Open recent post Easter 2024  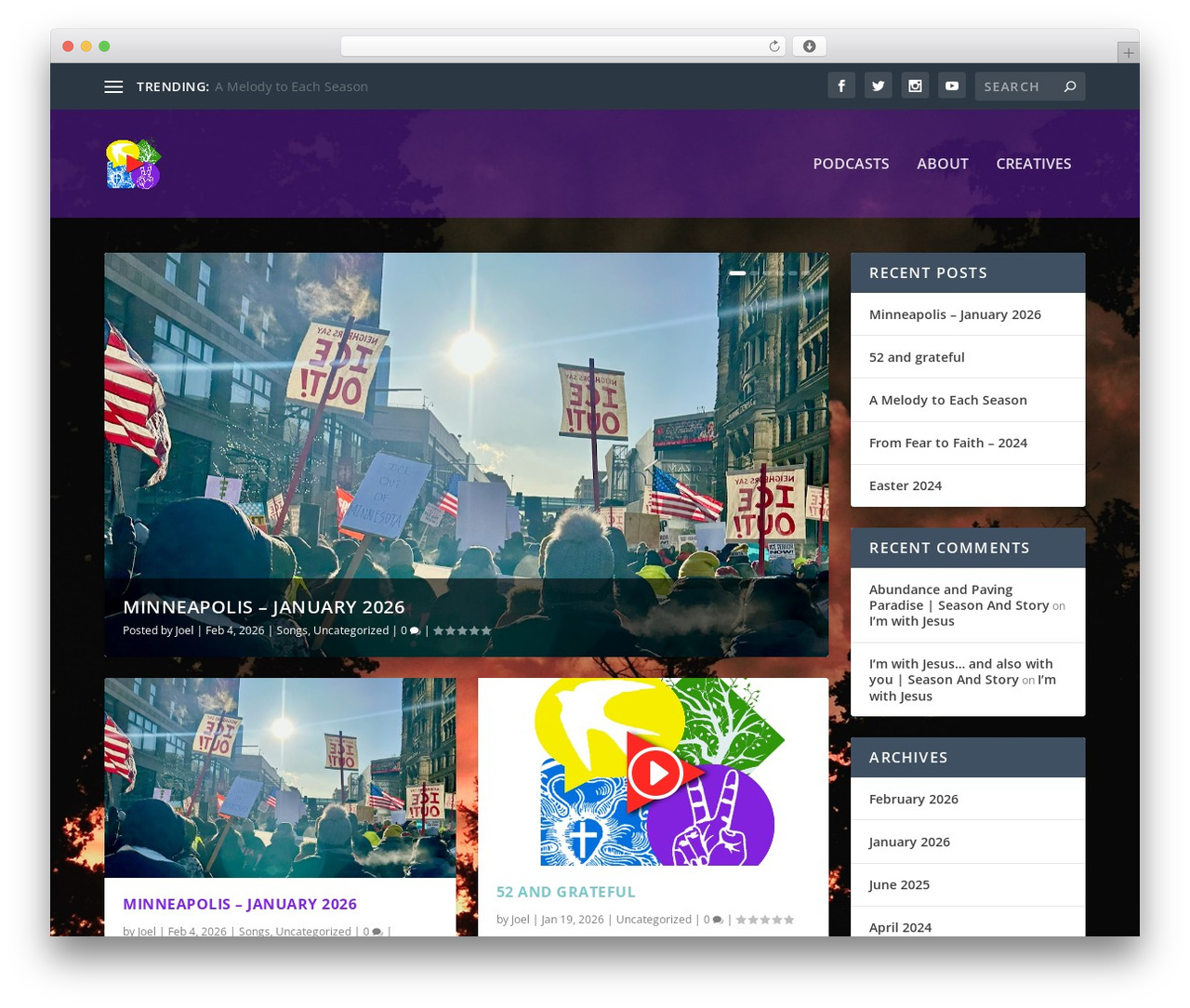pyautogui.click(x=906, y=485)
